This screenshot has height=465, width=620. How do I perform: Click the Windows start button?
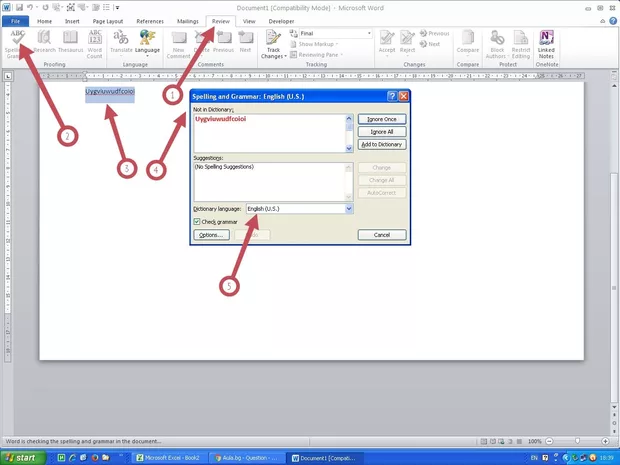[x=22, y=457]
